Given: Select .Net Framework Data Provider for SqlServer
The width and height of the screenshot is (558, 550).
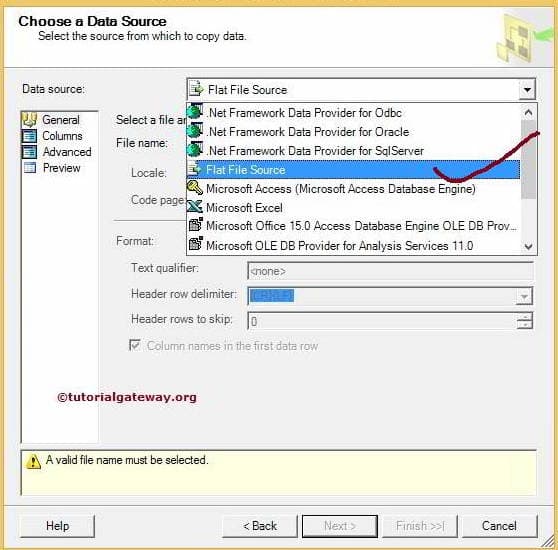Looking at the screenshot, I should coord(354,150).
